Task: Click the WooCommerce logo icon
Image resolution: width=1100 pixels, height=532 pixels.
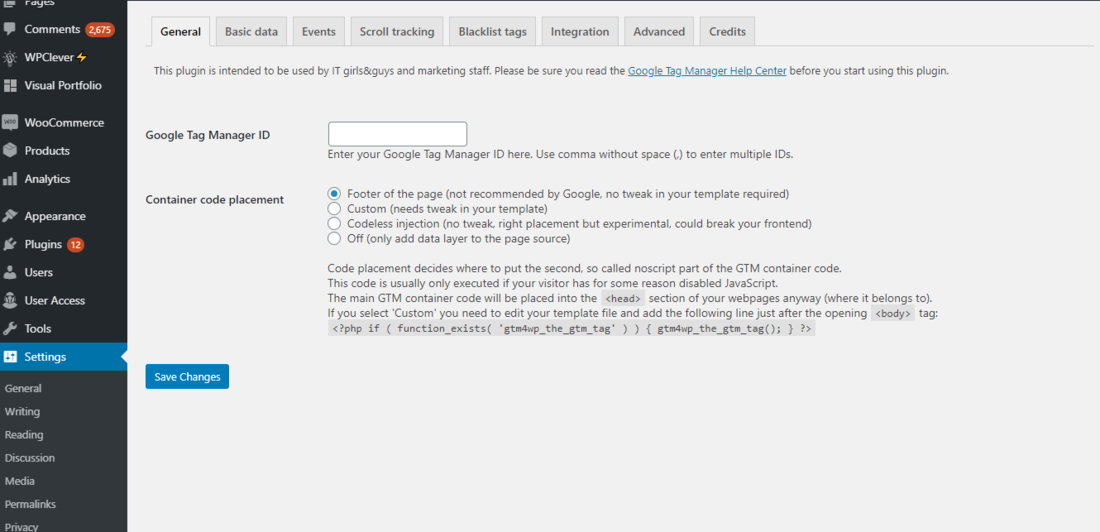Action: coord(10,122)
